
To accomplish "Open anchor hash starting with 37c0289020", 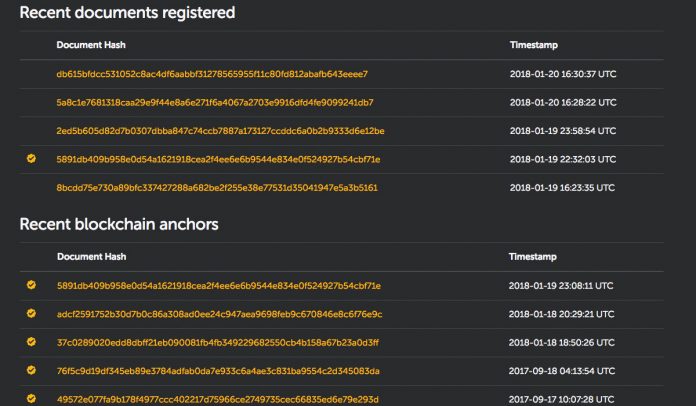I will (x=218, y=342).
